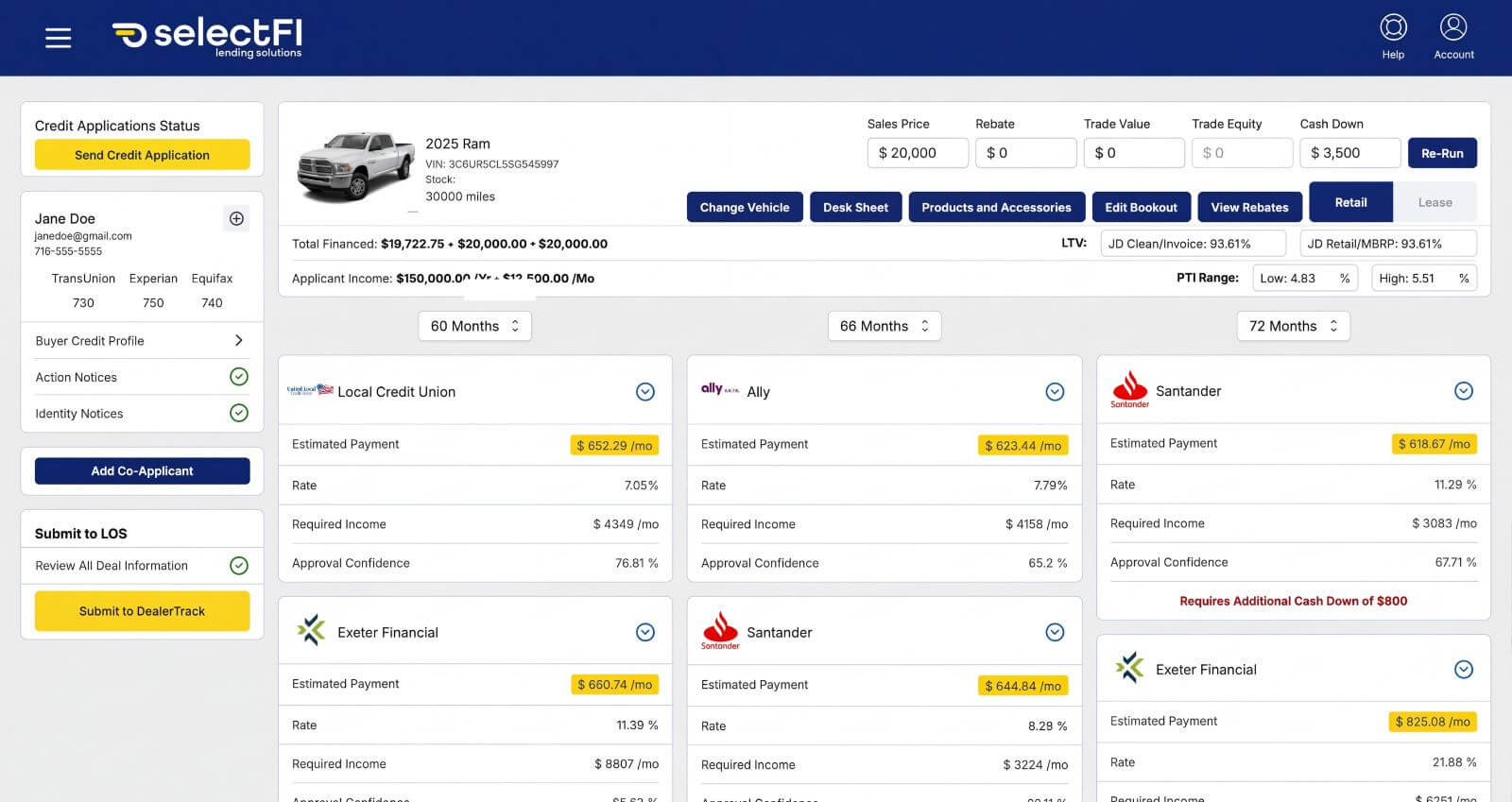
Task: Click Santander logo in 66 Months column
Action: click(x=720, y=631)
